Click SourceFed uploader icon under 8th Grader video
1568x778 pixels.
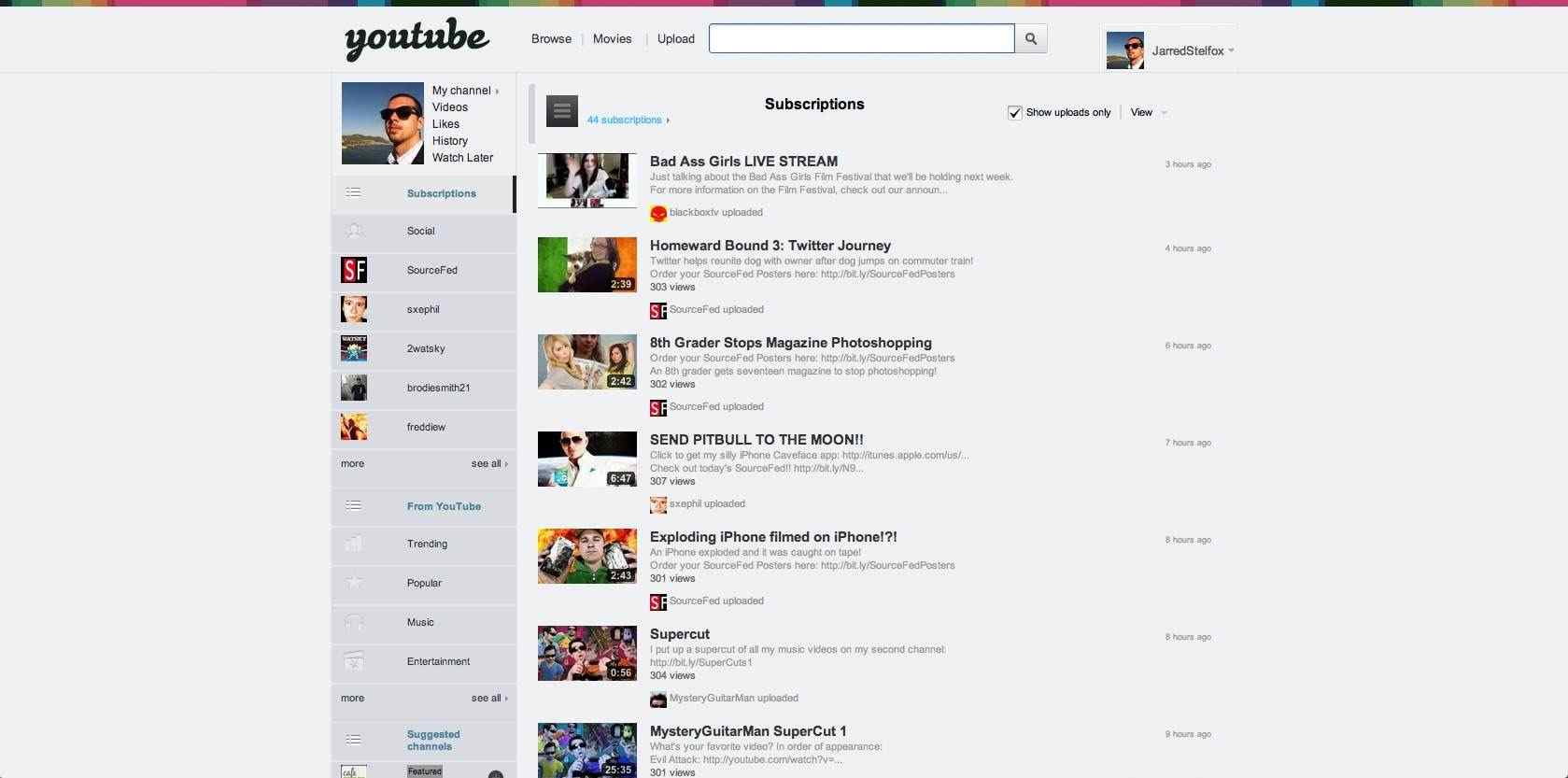(x=658, y=408)
